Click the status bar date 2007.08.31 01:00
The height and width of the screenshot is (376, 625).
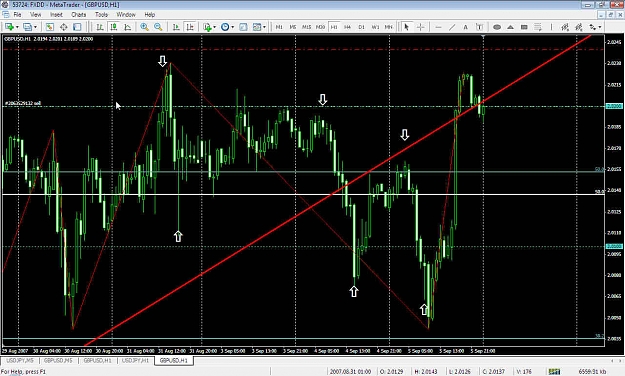(x=350, y=372)
